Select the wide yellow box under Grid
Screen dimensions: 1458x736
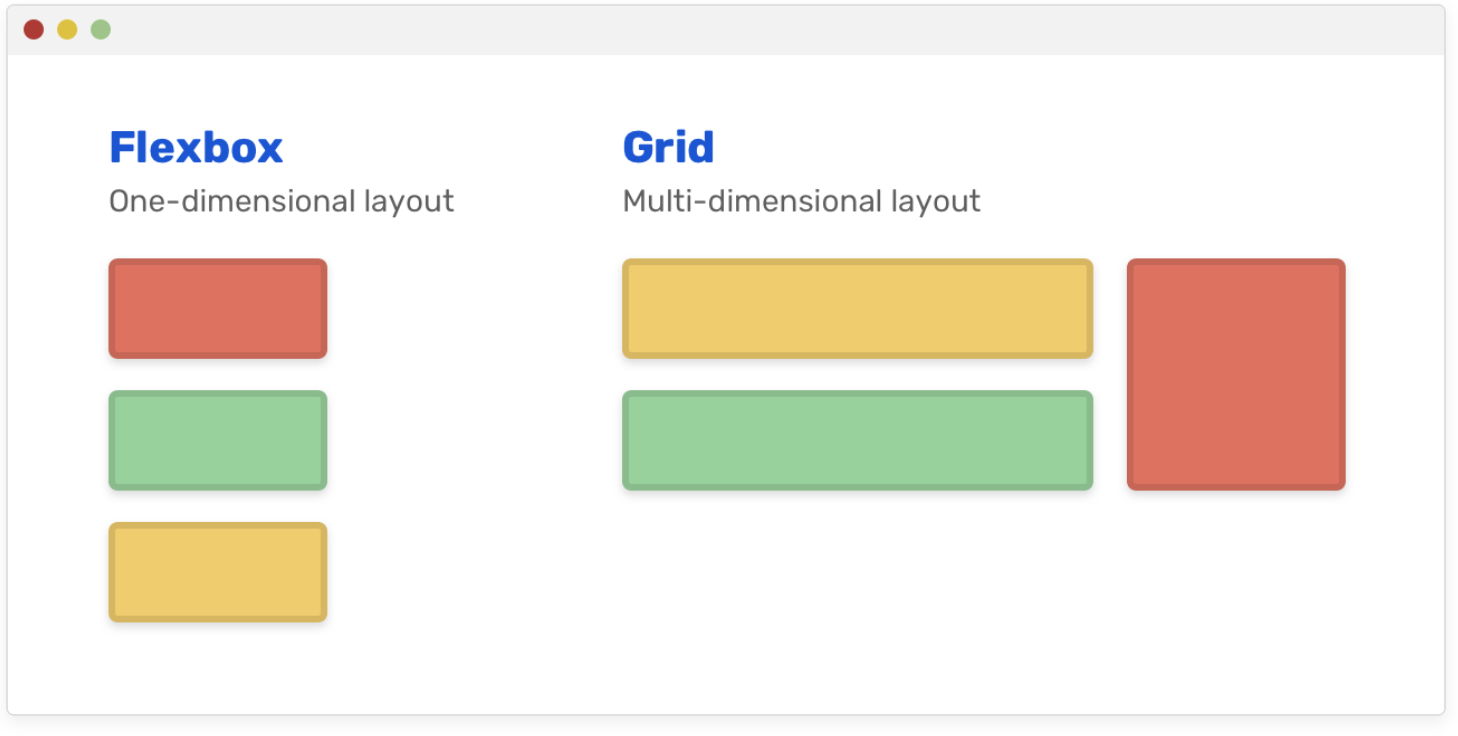(857, 308)
